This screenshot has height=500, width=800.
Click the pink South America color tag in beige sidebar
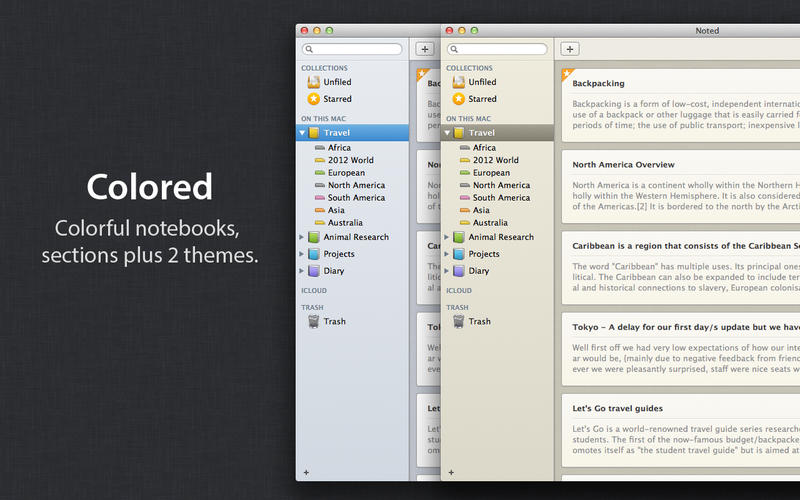[x=465, y=198]
